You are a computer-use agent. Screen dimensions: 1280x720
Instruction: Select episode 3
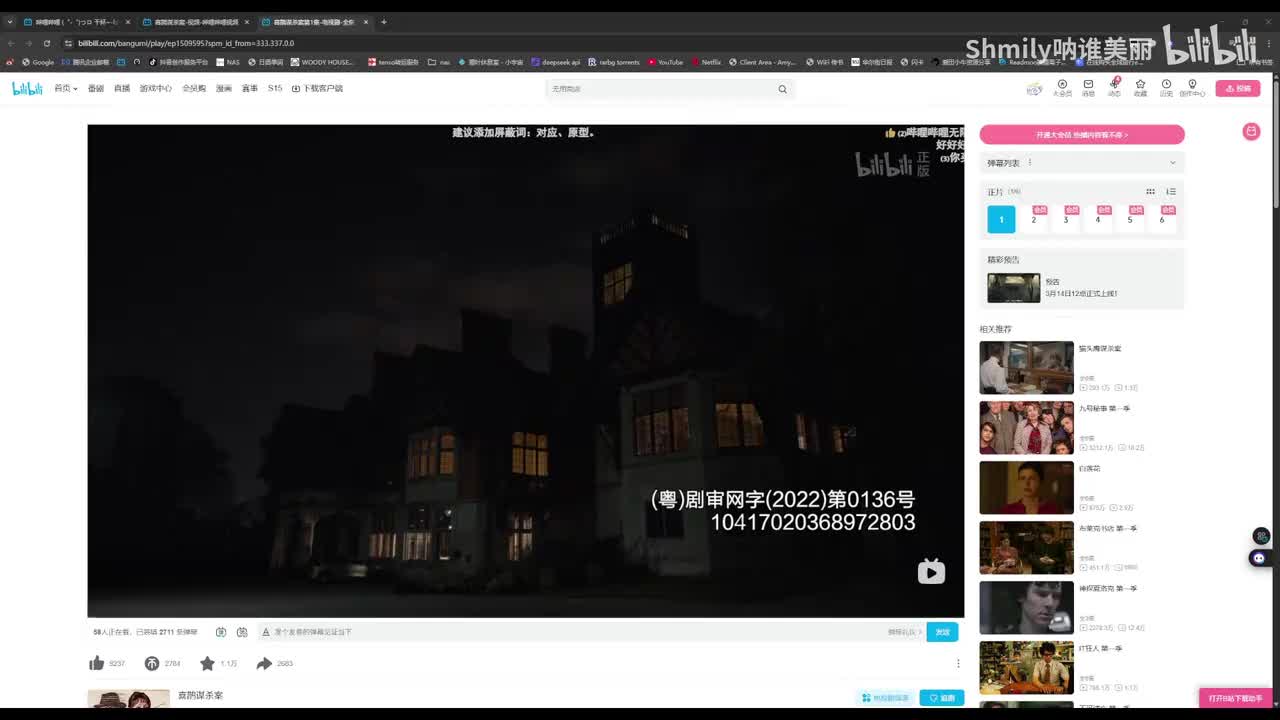point(1066,219)
